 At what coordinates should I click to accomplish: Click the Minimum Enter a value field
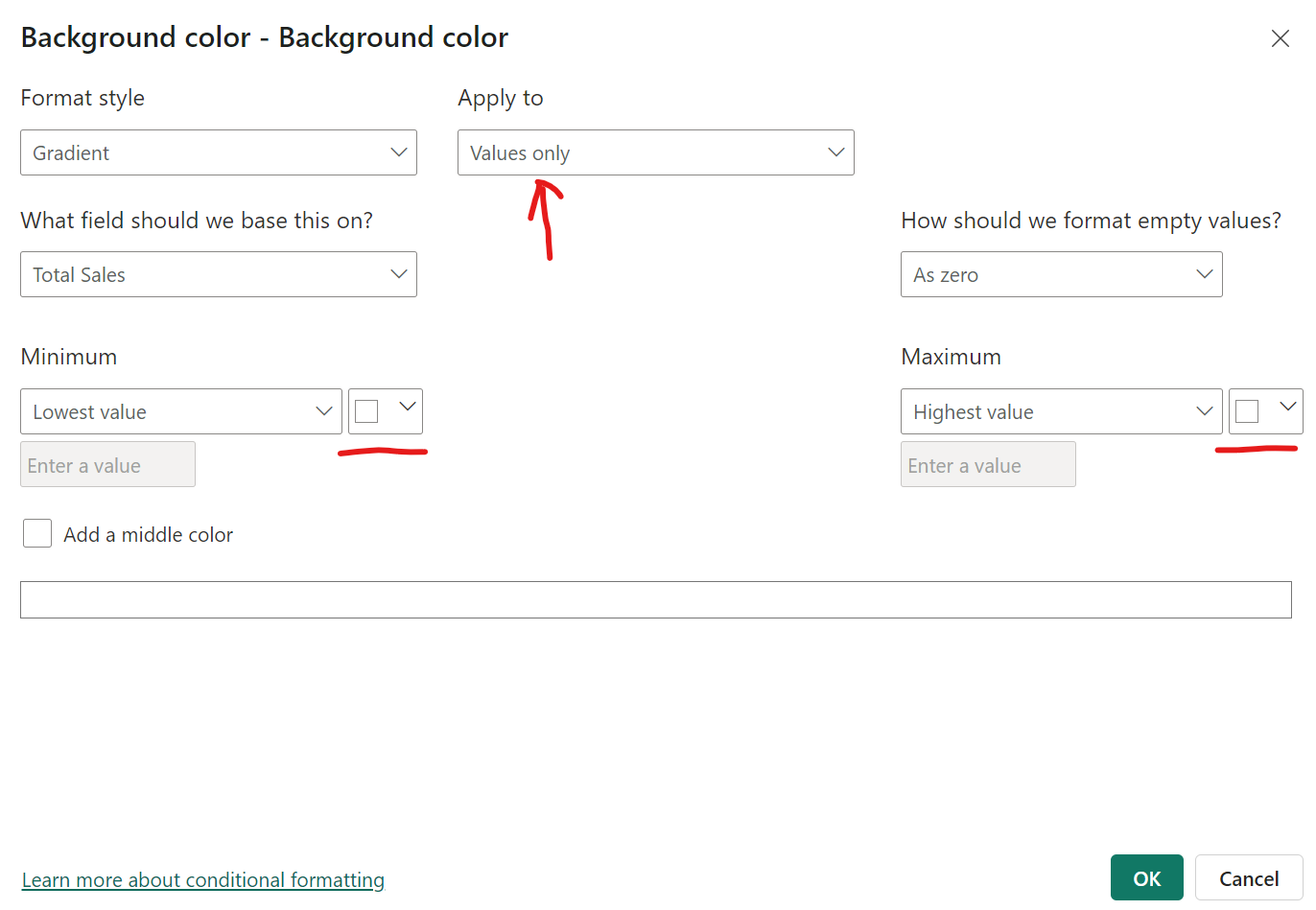coord(107,464)
